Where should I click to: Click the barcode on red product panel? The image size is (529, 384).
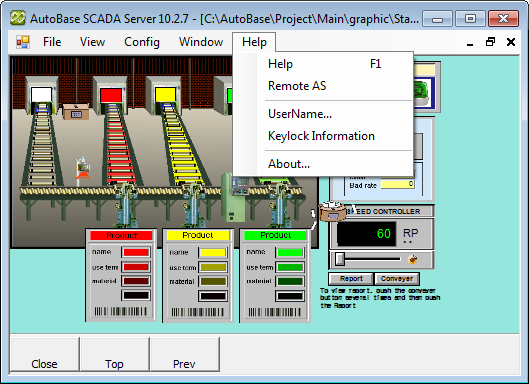tap(120, 311)
